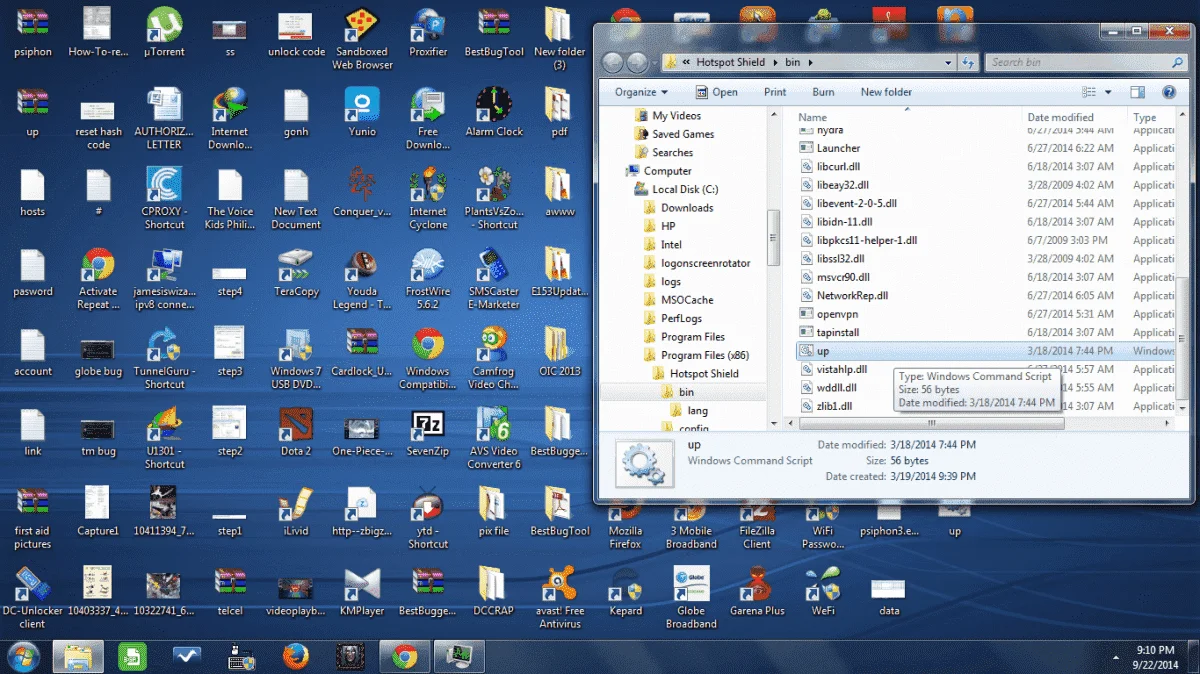The height and width of the screenshot is (674, 1200).
Task: Go back with the Explorer Back button
Action: (614, 62)
